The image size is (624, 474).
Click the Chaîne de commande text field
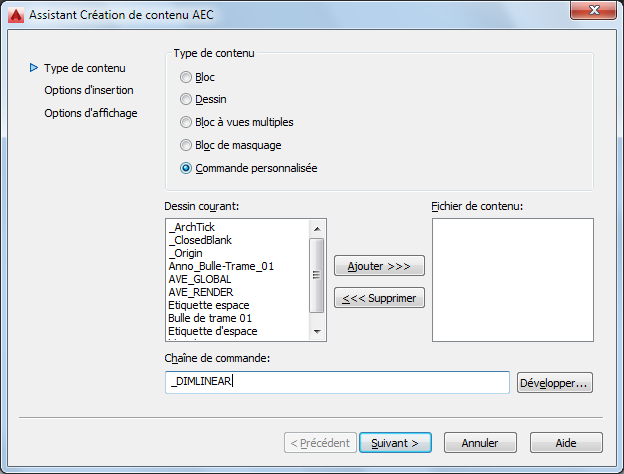click(337, 382)
